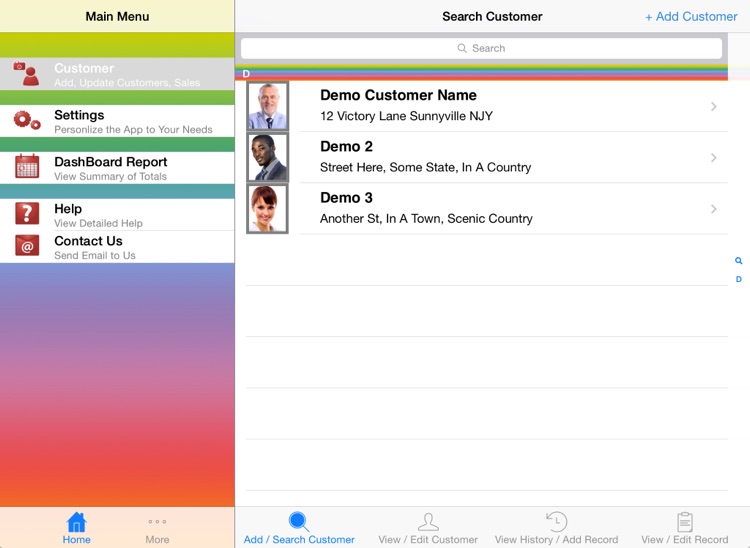
Task: Click 'View Detailed Help' subtitle
Action: click(98, 223)
